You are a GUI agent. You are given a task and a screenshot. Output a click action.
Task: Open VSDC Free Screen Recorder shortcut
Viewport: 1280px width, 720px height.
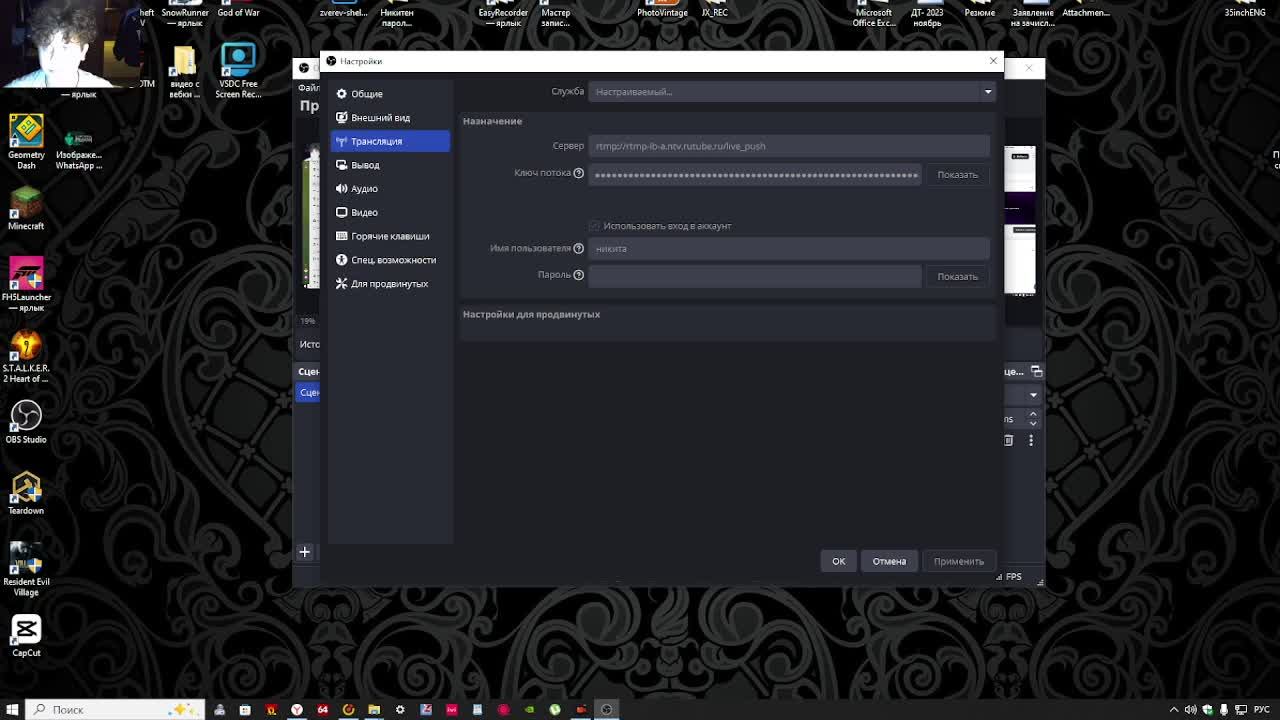tap(238, 71)
